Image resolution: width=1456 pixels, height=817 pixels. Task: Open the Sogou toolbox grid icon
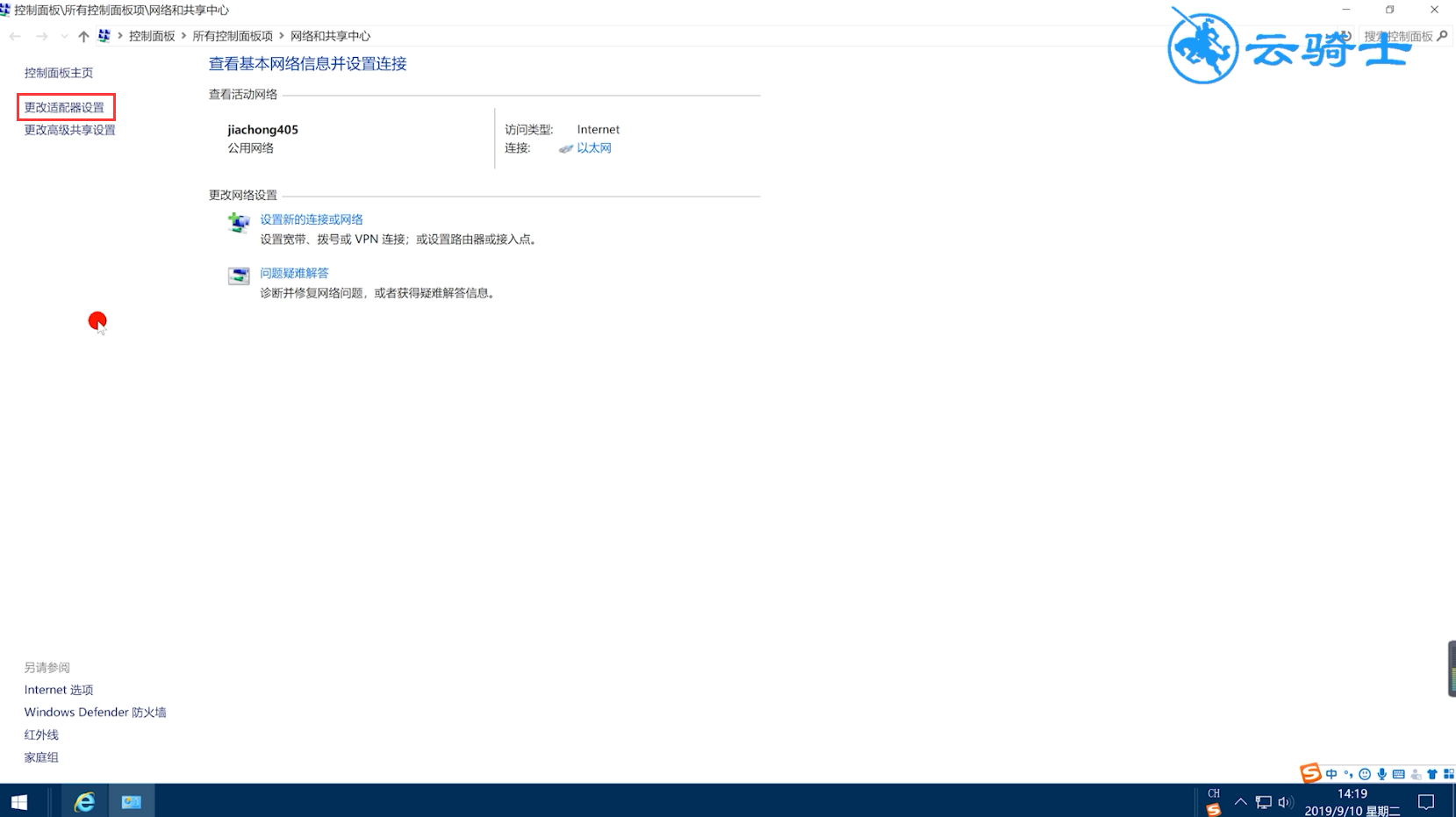pyautogui.click(x=1448, y=774)
